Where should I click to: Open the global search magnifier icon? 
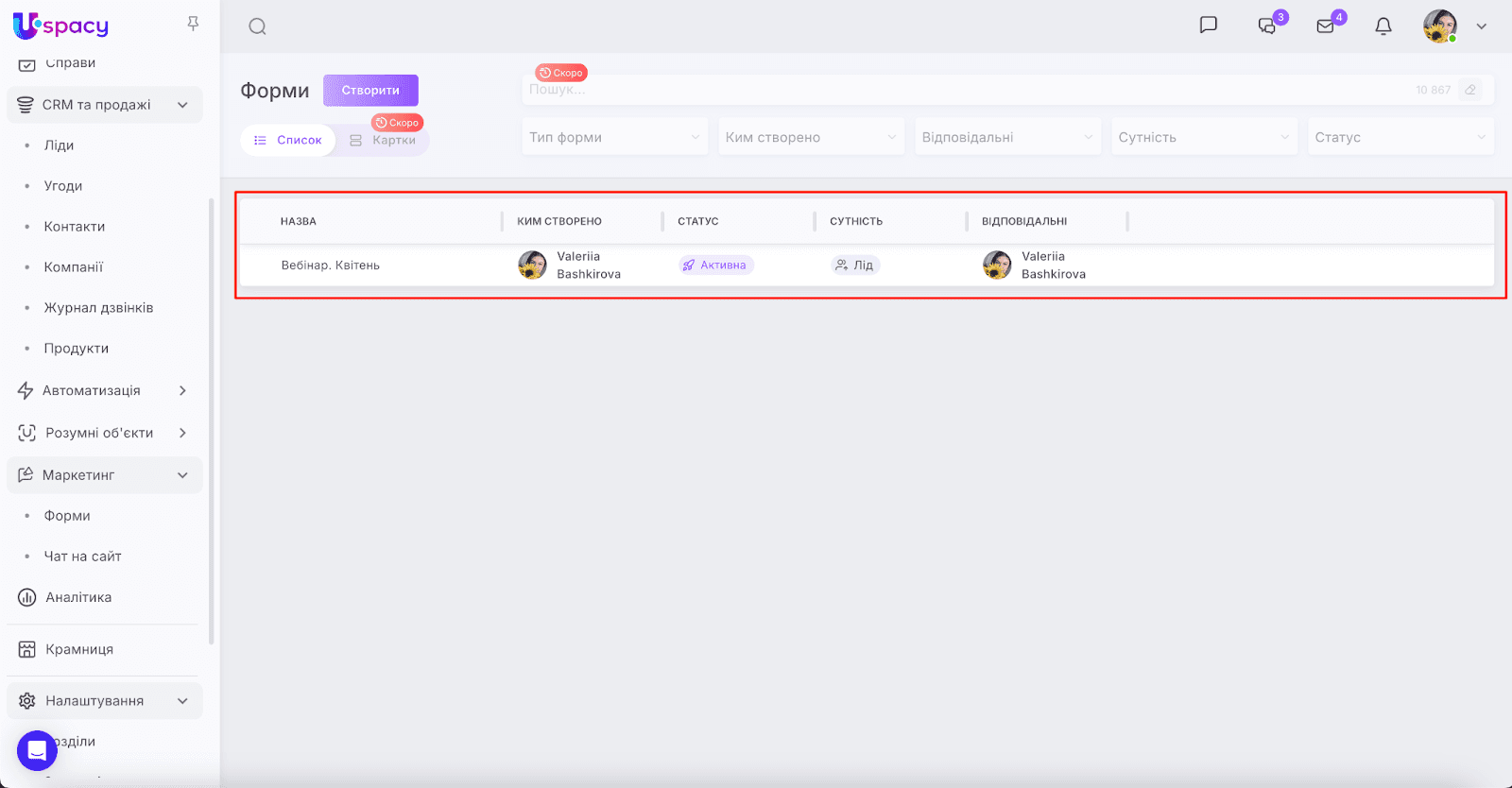coord(257,26)
